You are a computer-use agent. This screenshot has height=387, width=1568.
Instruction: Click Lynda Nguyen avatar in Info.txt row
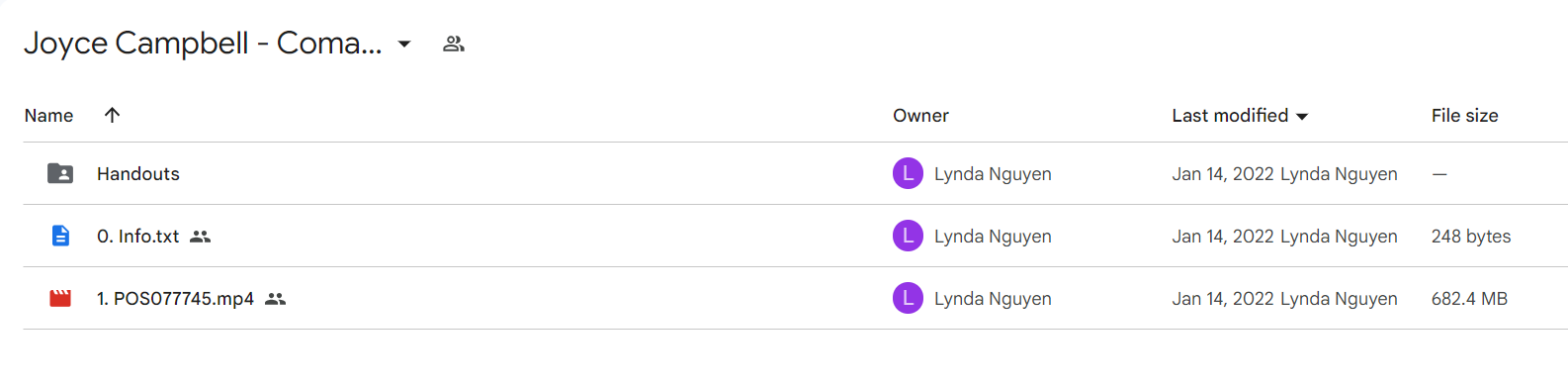908,236
